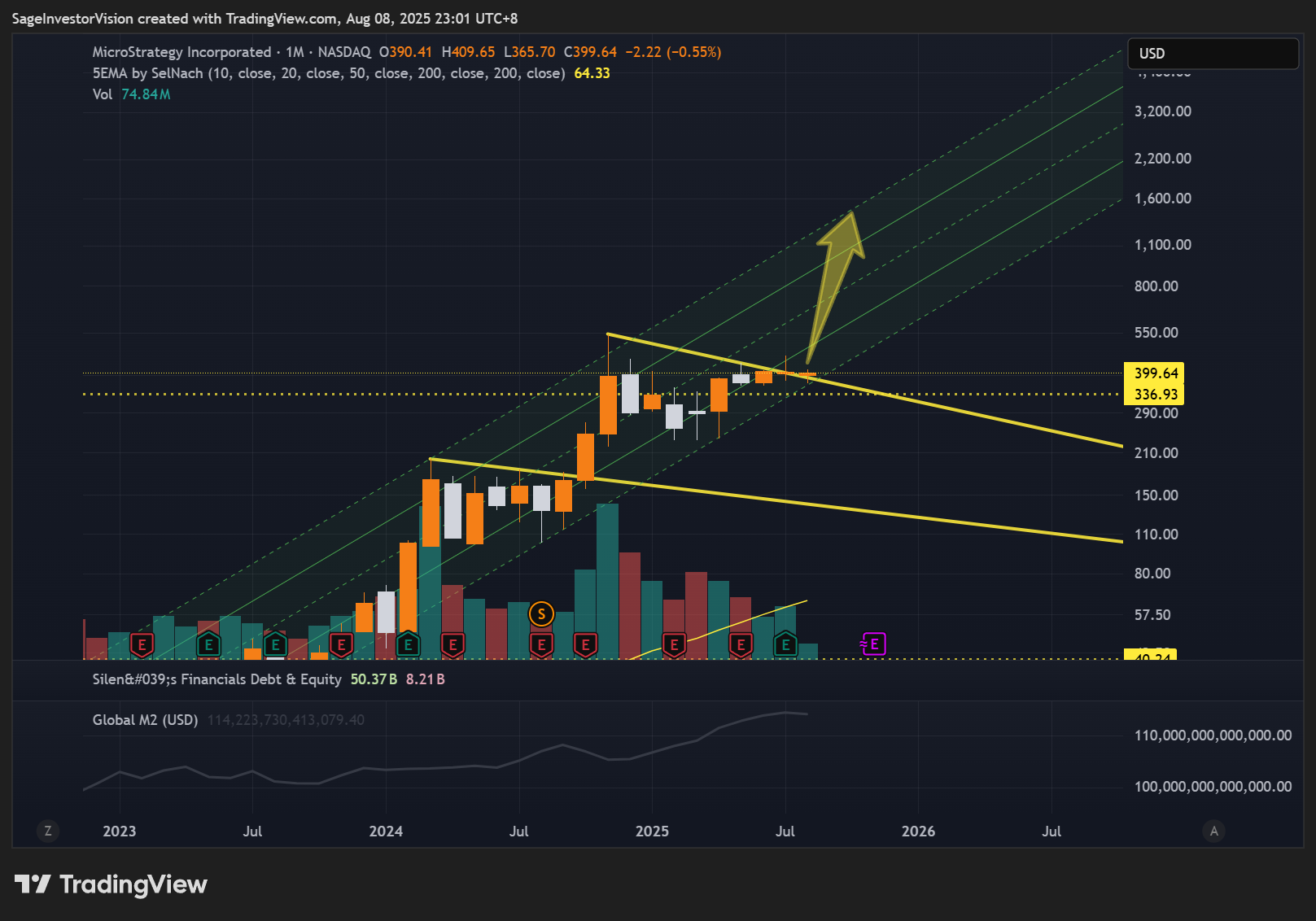Click the 210.00 price axis label
1316x921 pixels.
coord(1156,453)
